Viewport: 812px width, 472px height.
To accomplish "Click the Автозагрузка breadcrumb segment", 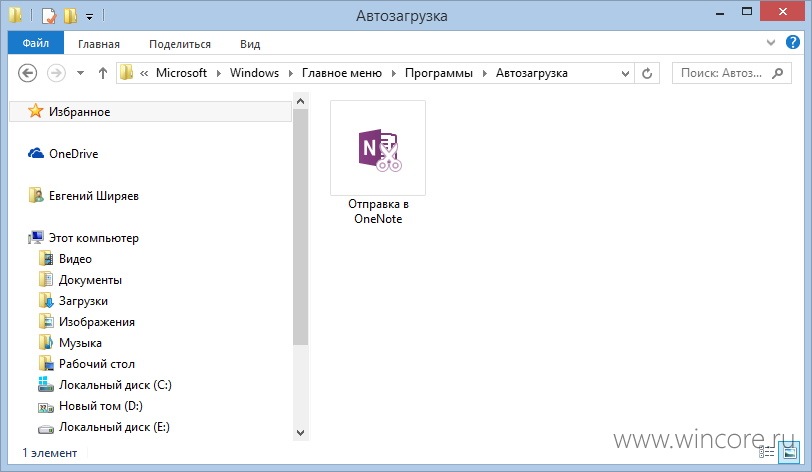I will tap(532, 73).
